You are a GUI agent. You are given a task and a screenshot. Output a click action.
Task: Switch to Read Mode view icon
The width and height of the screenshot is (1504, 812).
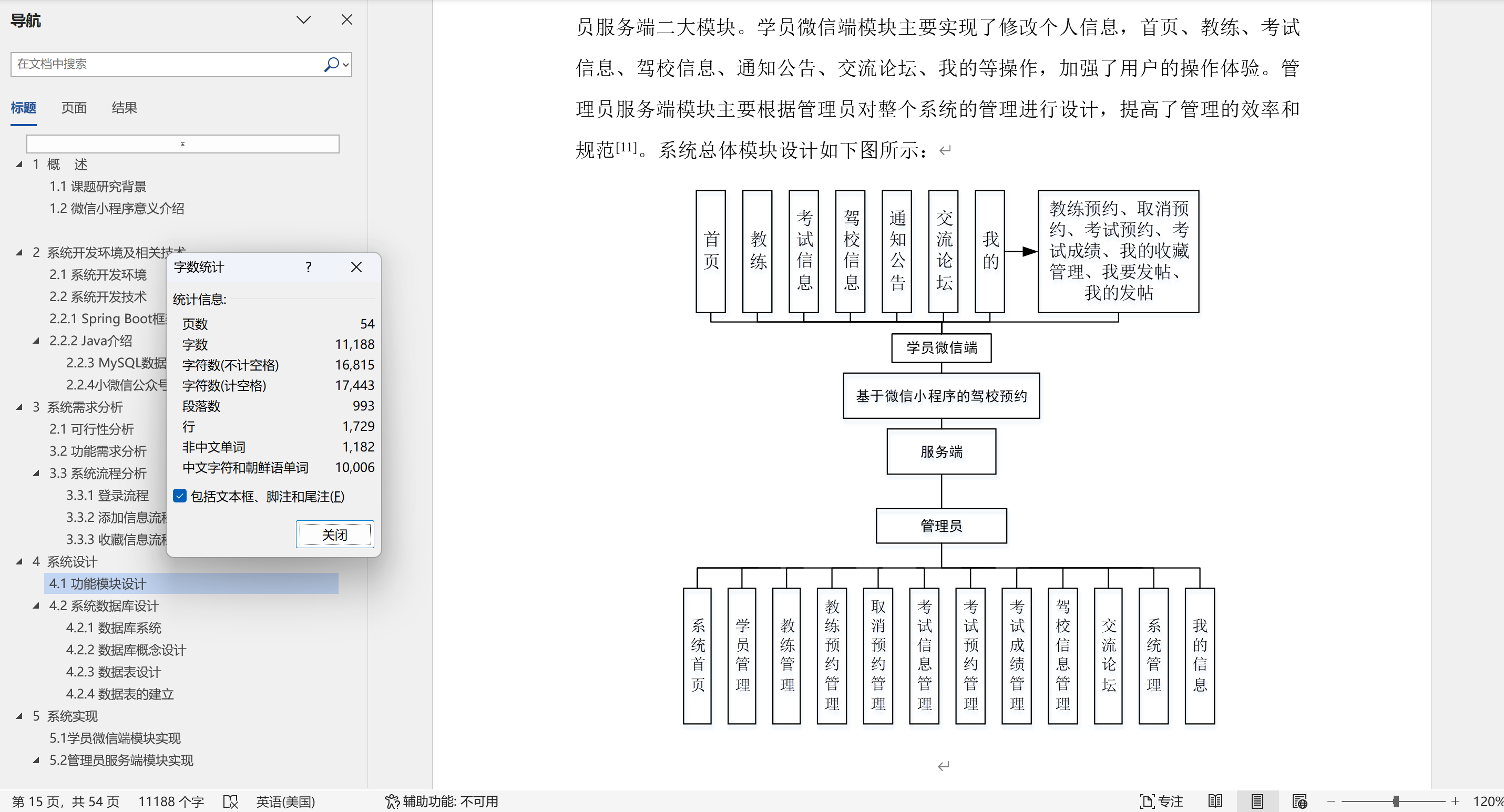click(1215, 801)
